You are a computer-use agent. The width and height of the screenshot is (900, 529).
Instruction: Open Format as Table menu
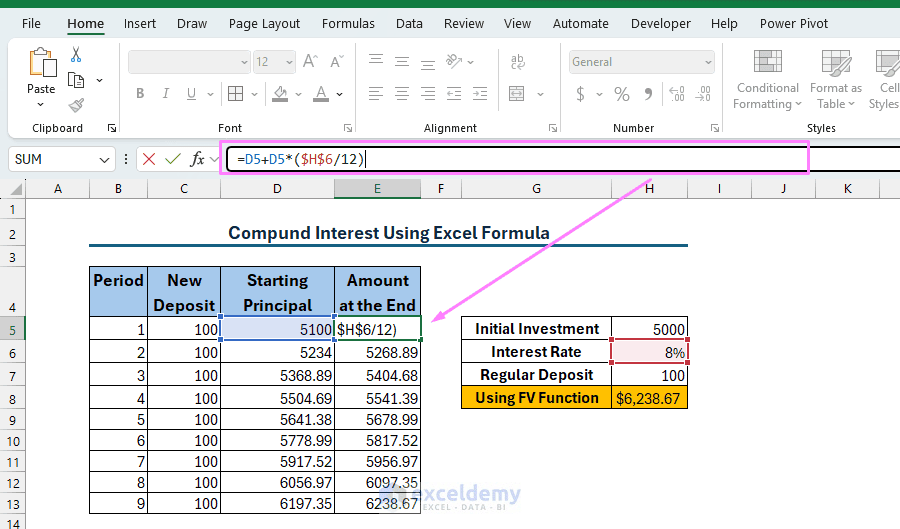coord(836,79)
